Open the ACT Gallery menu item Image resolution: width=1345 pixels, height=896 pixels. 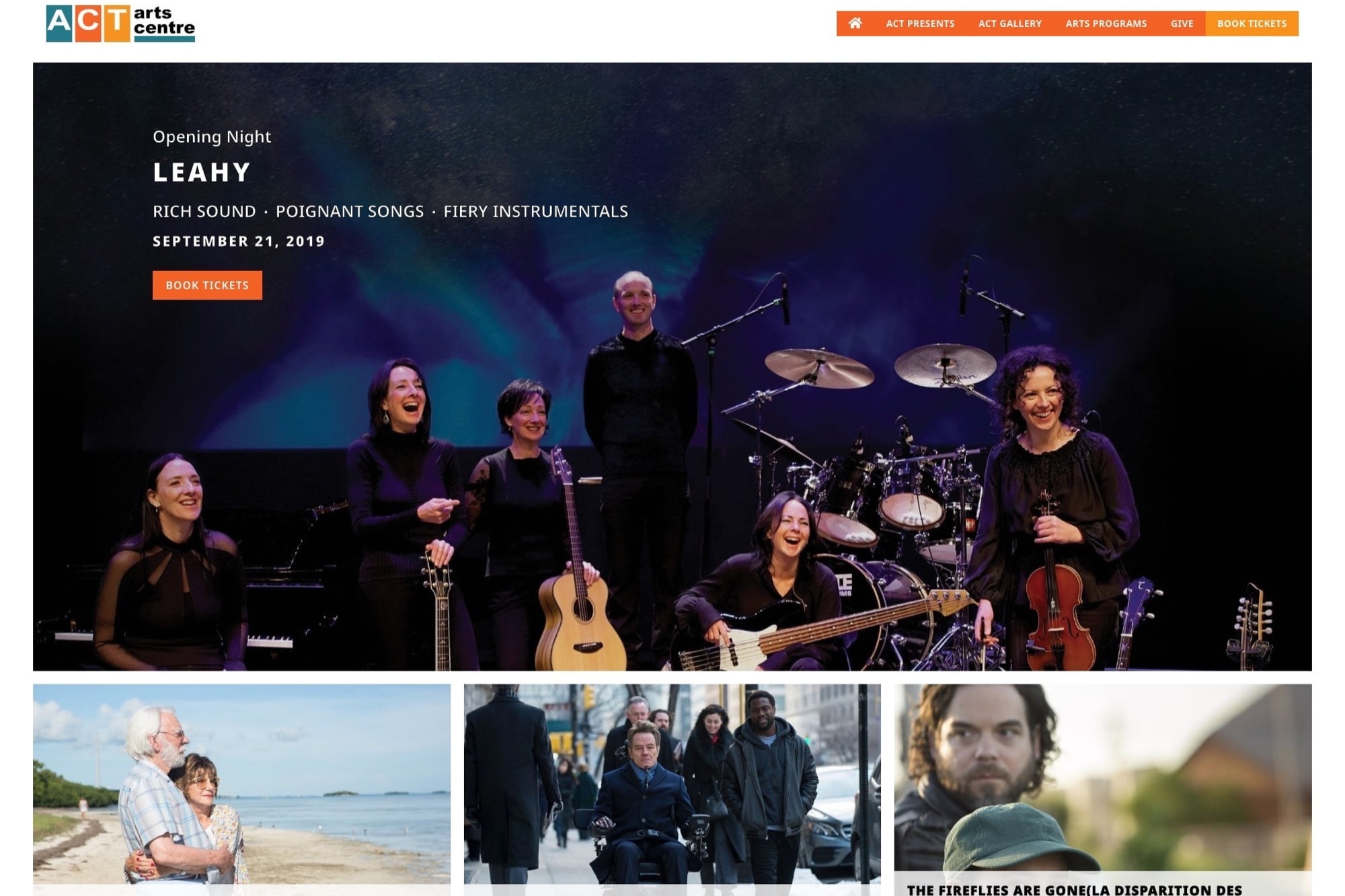pyautogui.click(x=1009, y=24)
